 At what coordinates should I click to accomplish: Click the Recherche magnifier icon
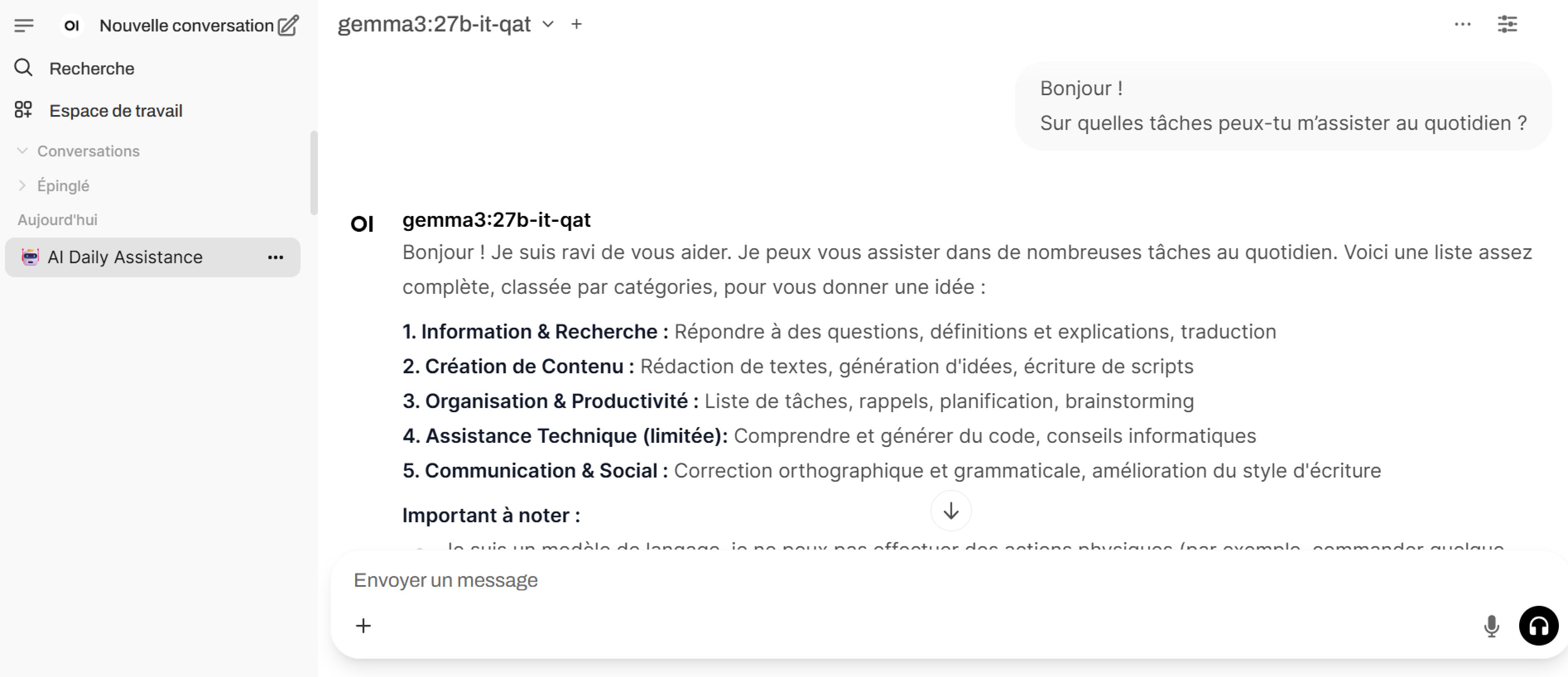(x=23, y=67)
